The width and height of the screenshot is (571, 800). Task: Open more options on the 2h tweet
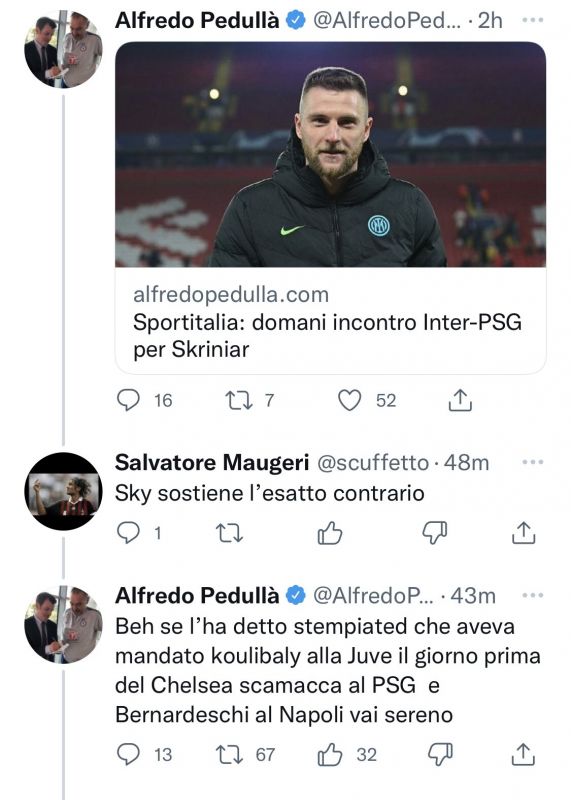click(533, 20)
